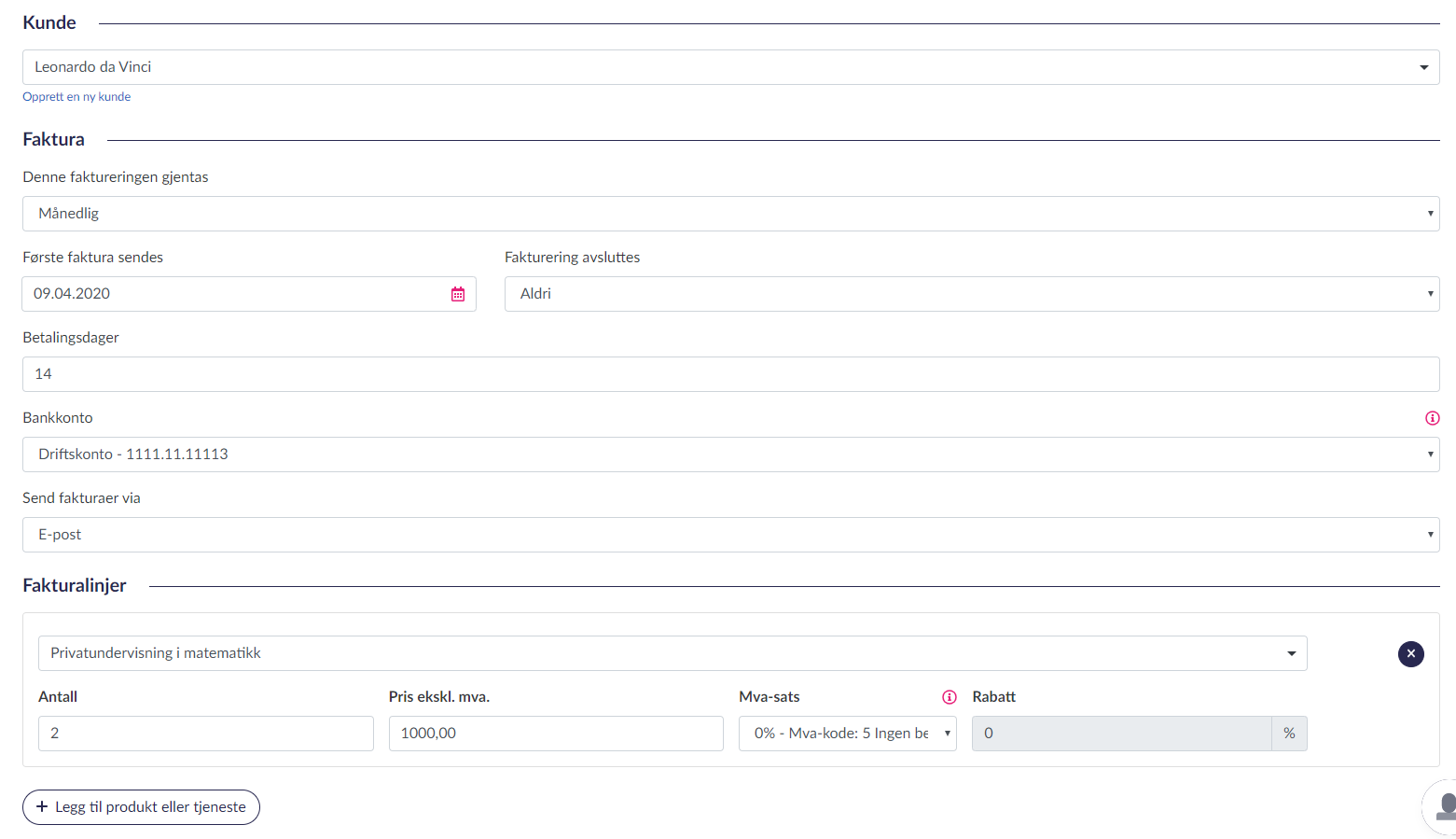Click the percent symbol beside Rabatt
This screenshot has height=839, width=1456.
1289,734
